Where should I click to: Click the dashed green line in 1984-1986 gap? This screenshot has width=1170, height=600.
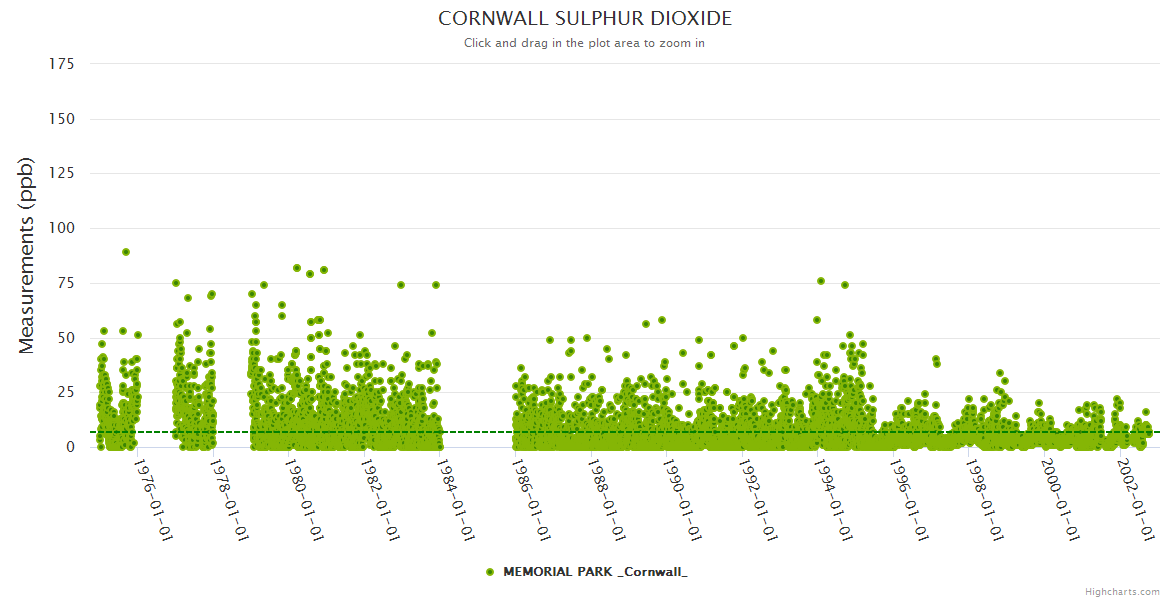(x=478, y=432)
